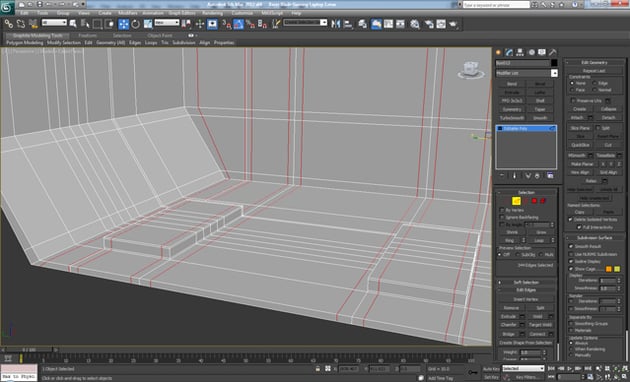630x382 pixels.
Task: Toggle Show End Result icon below stack
Action: tap(515, 176)
